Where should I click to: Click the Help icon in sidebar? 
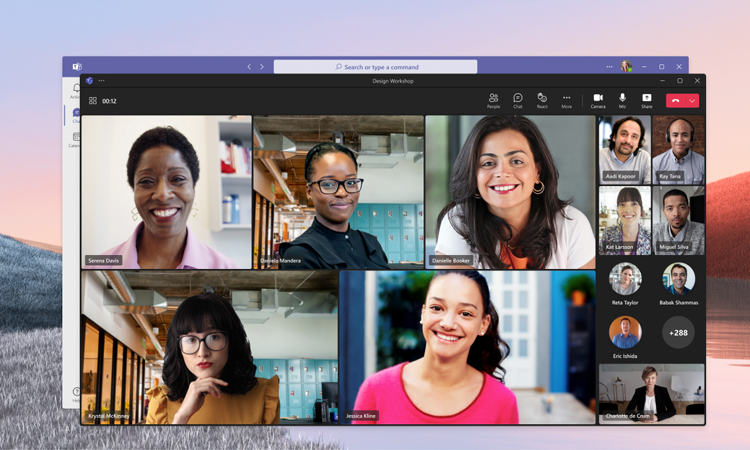point(76,393)
